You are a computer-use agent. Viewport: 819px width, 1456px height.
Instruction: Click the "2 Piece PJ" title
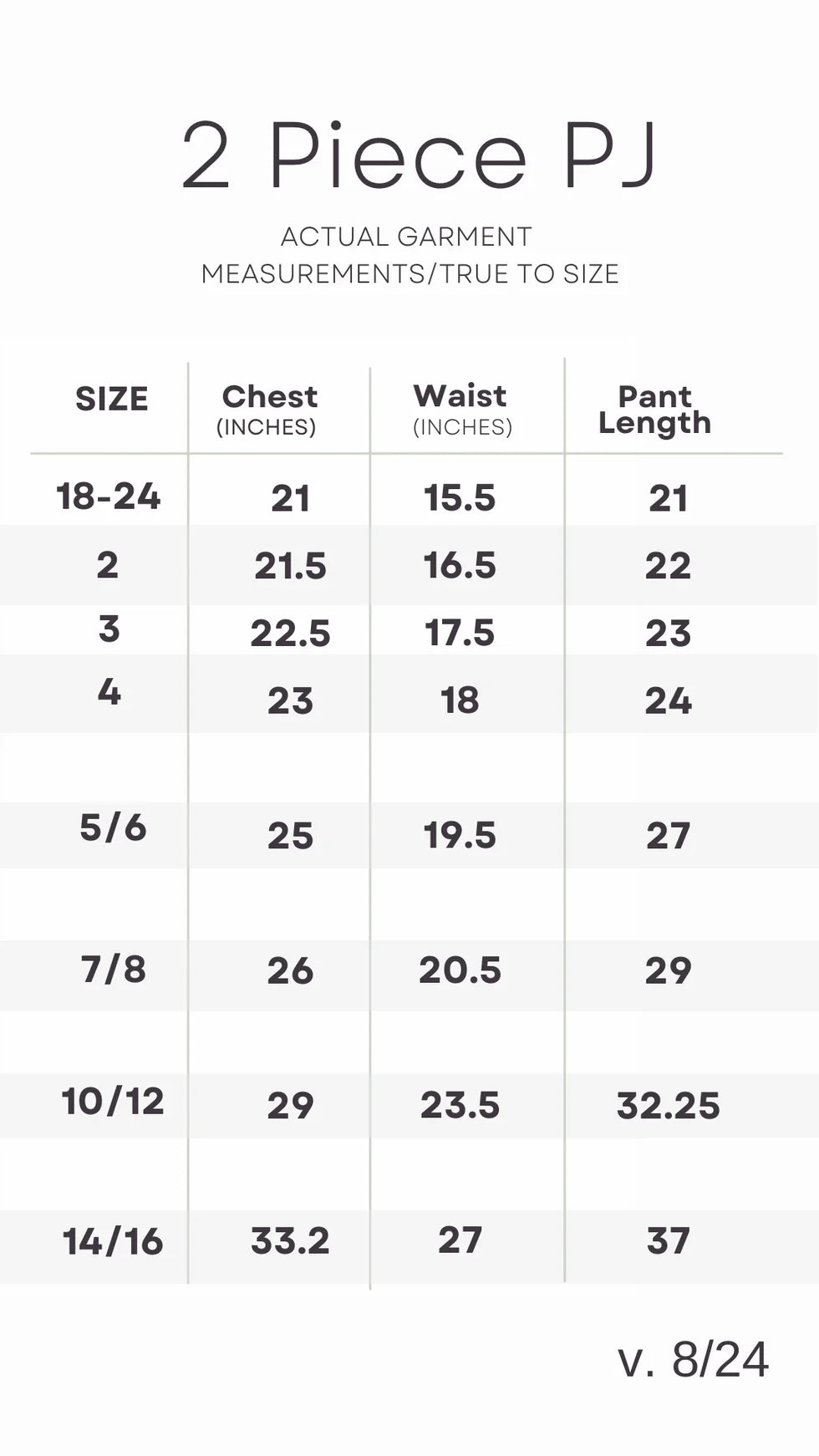click(419, 156)
